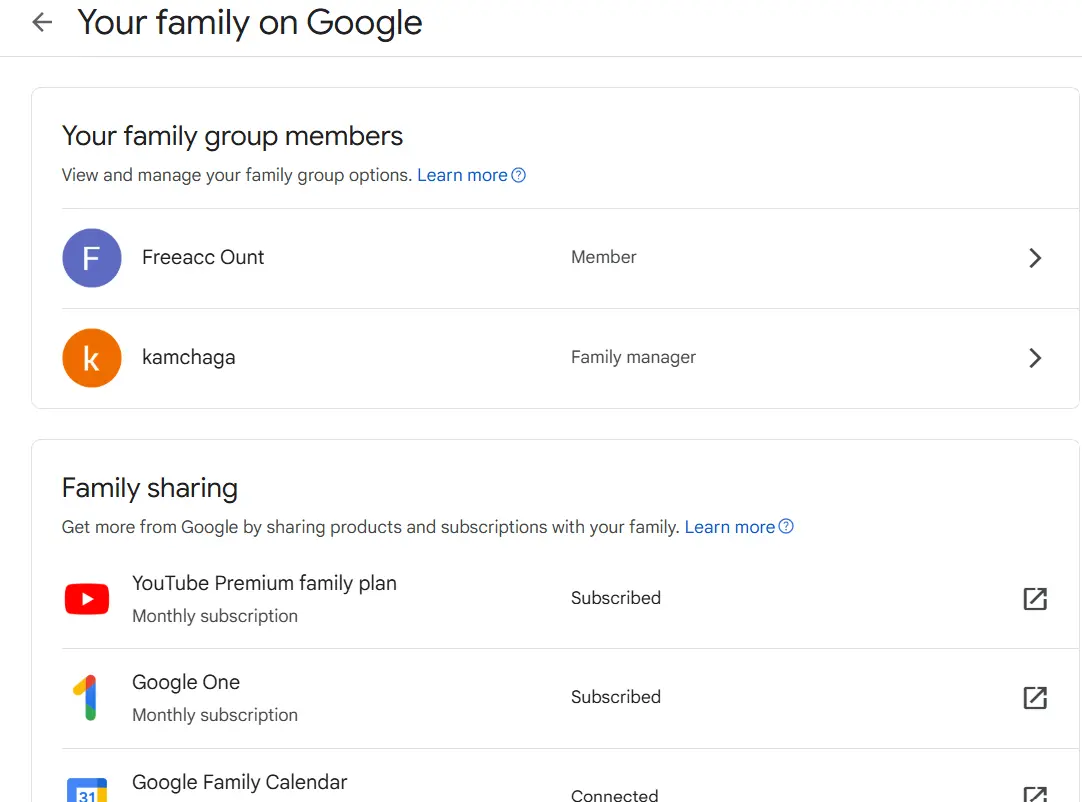1082x802 pixels.
Task: Click kamchaga's orange k avatar
Action: [92, 358]
